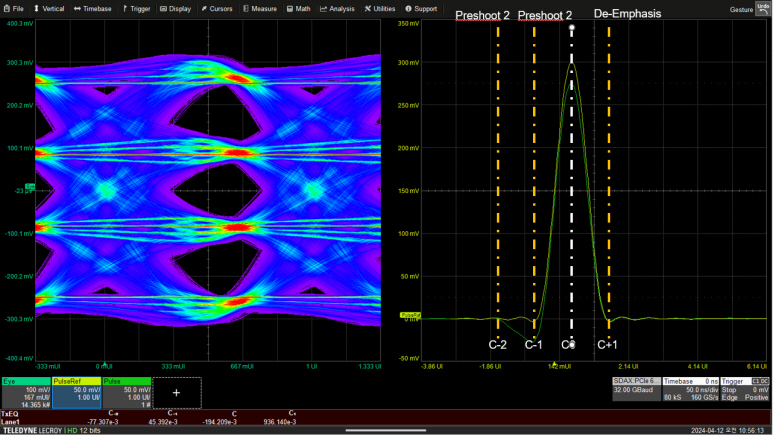Click trigger delay marker at 0 mUI

(104, 362)
